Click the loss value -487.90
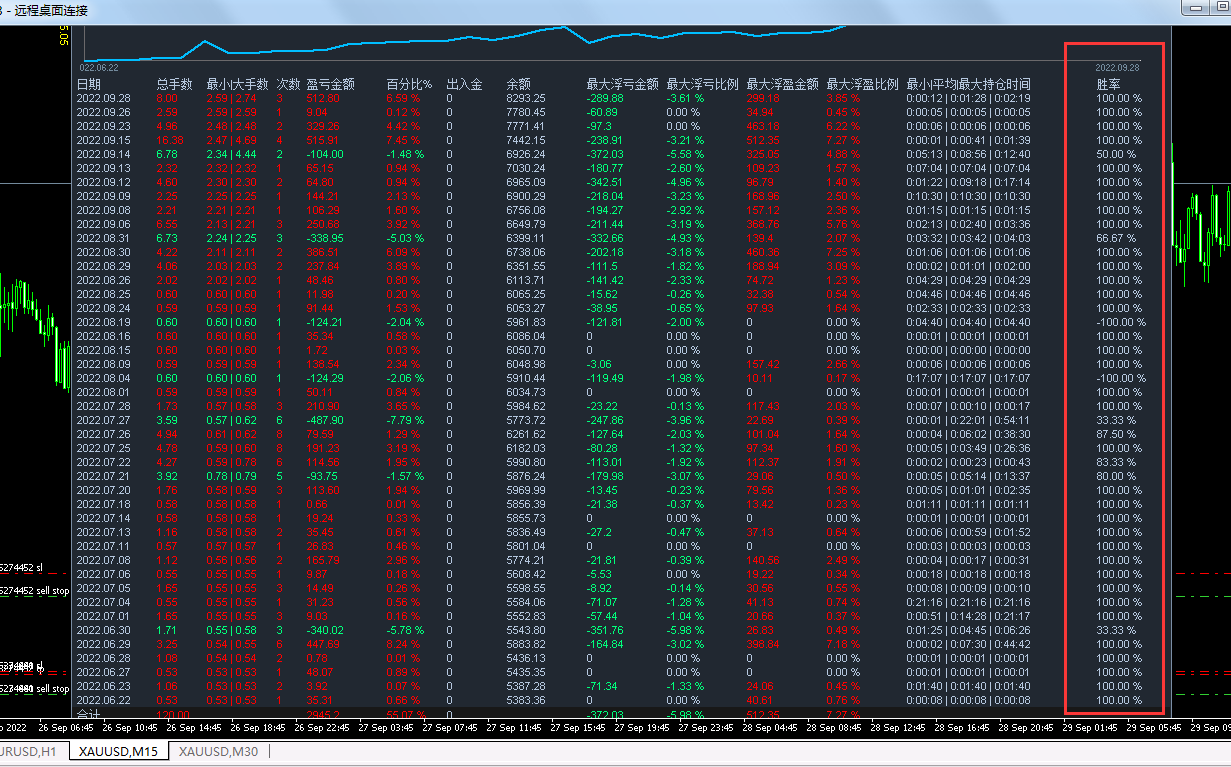 325,420
